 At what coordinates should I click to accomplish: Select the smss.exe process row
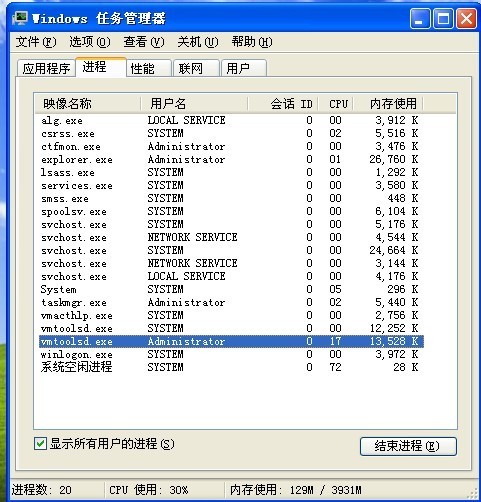(231, 198)
